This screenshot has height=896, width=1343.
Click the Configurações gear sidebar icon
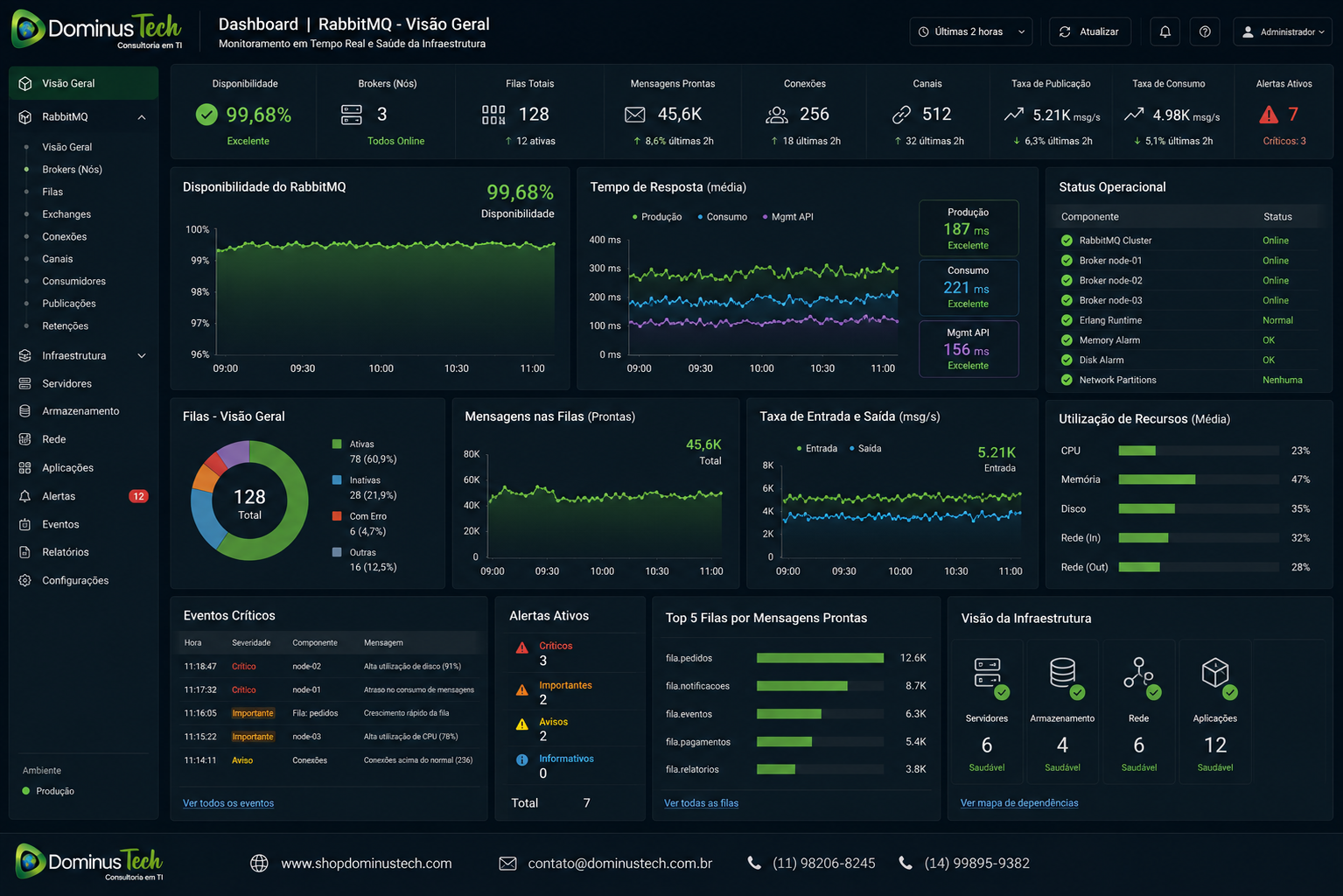tap(24, 580)
